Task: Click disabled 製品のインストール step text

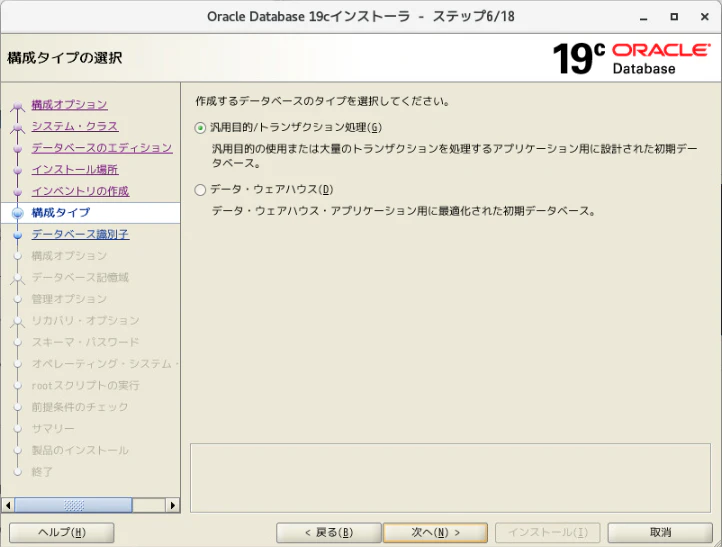Action: (x=80, y=451)
